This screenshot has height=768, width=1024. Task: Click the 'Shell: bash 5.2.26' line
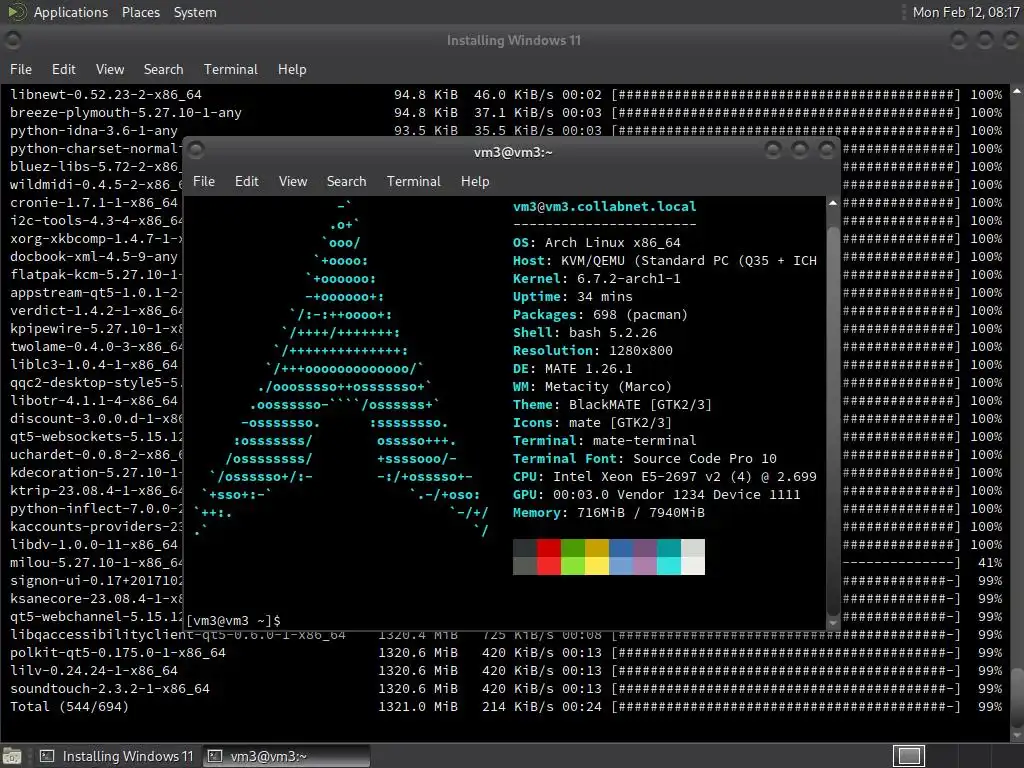[584, 332]
